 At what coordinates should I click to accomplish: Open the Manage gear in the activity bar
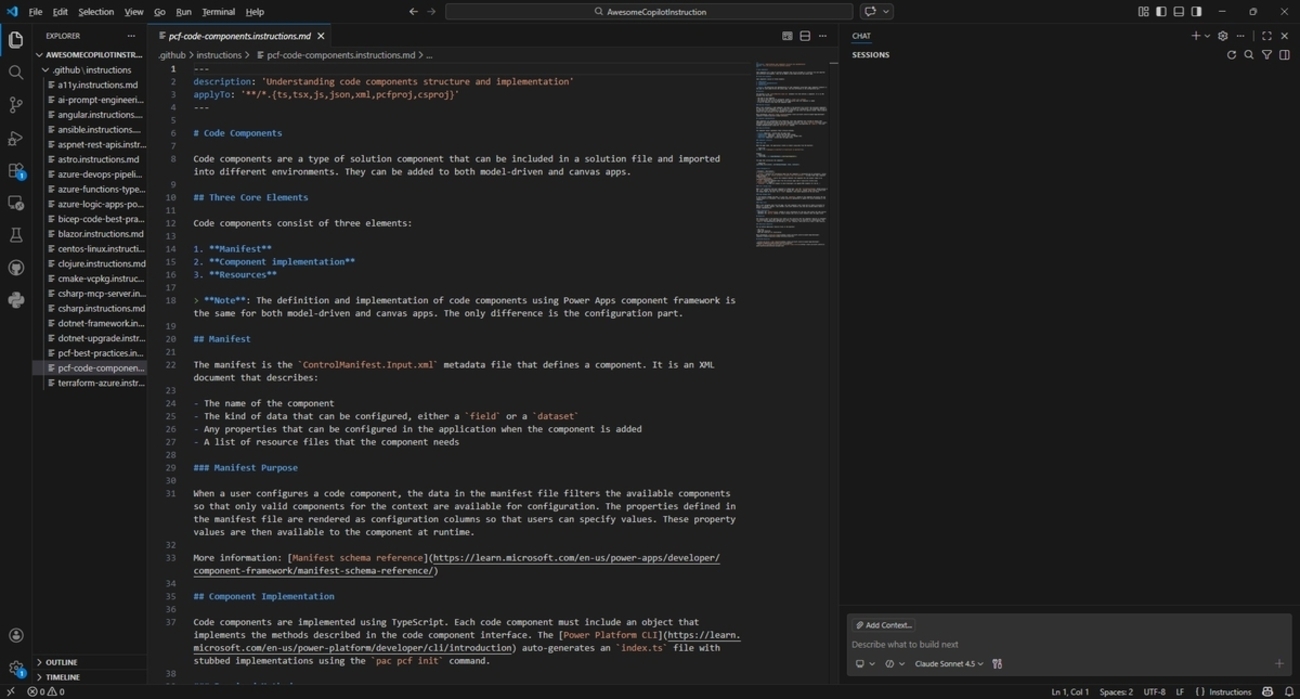click(x=16, y=668)
